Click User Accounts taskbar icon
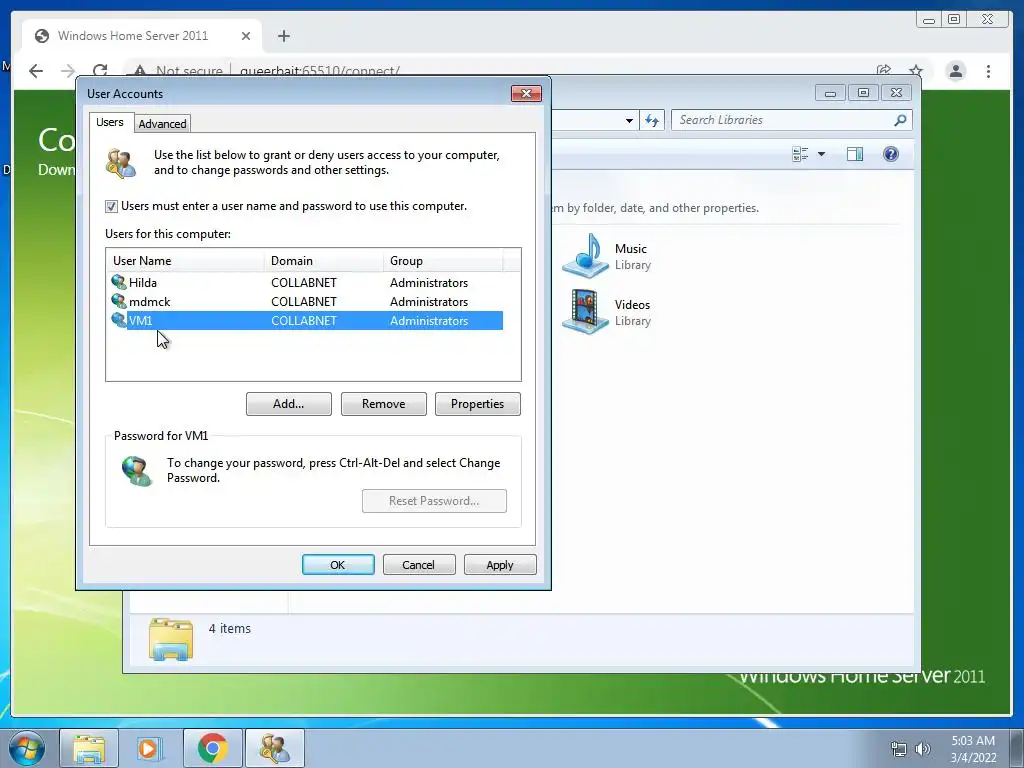 click(x=274, y=748)
